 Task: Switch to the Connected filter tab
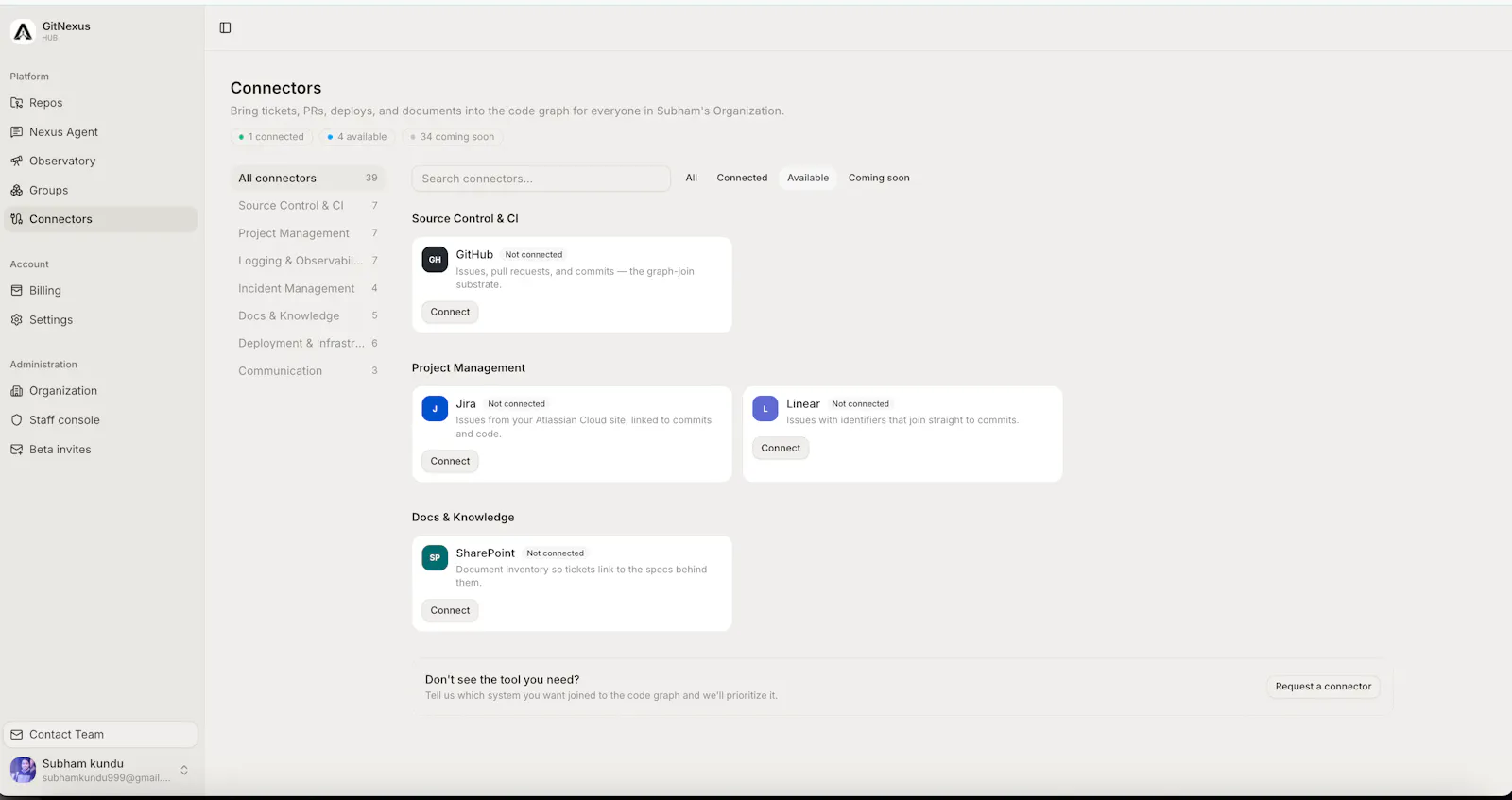742,178
